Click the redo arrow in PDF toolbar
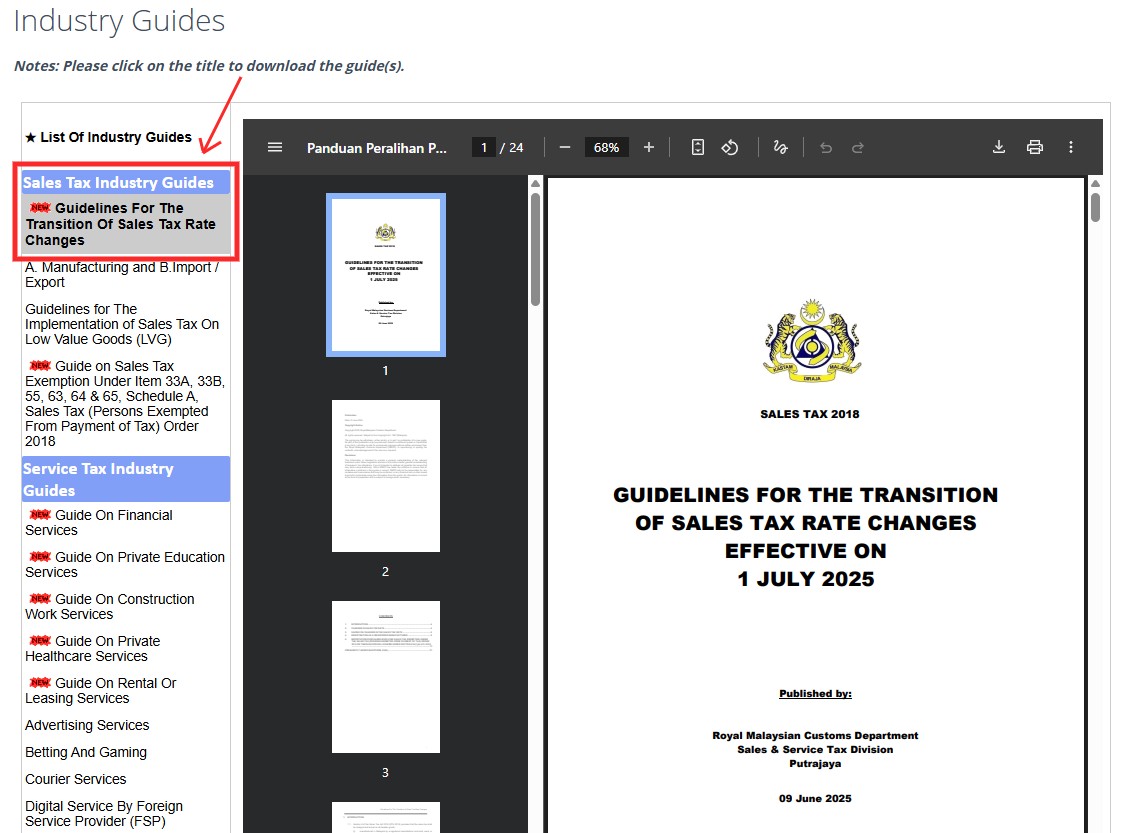The image size is (1123, 833). coord(858,147)
